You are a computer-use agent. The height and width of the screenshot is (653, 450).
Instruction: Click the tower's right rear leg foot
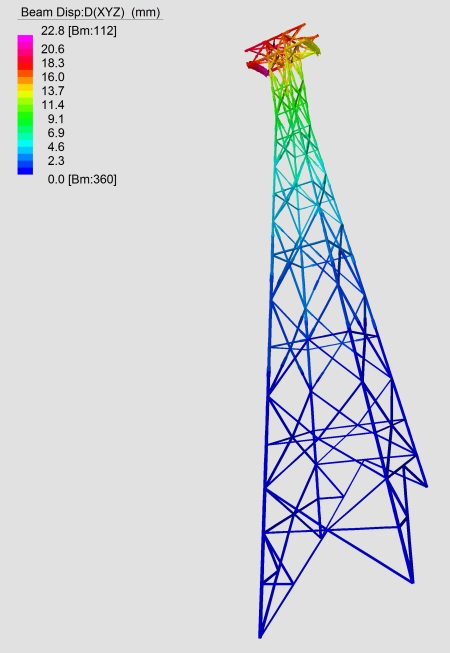413,580
